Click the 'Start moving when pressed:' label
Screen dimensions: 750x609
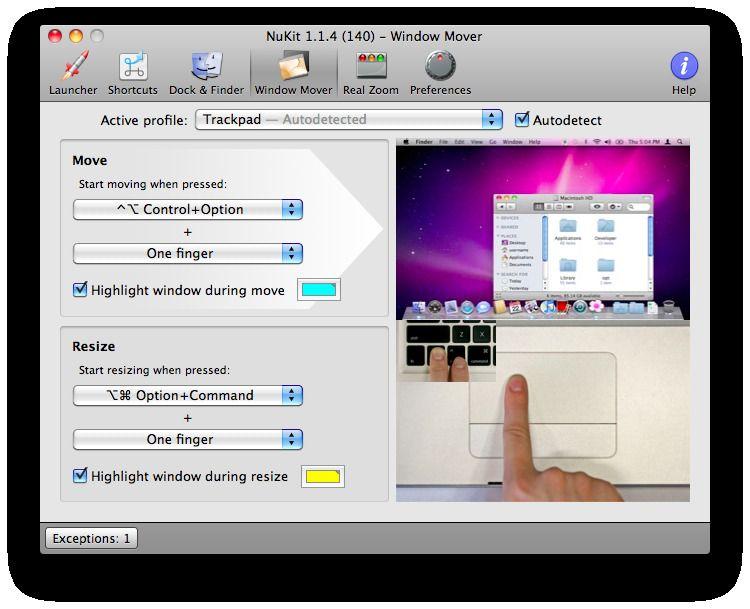point(153,184)
